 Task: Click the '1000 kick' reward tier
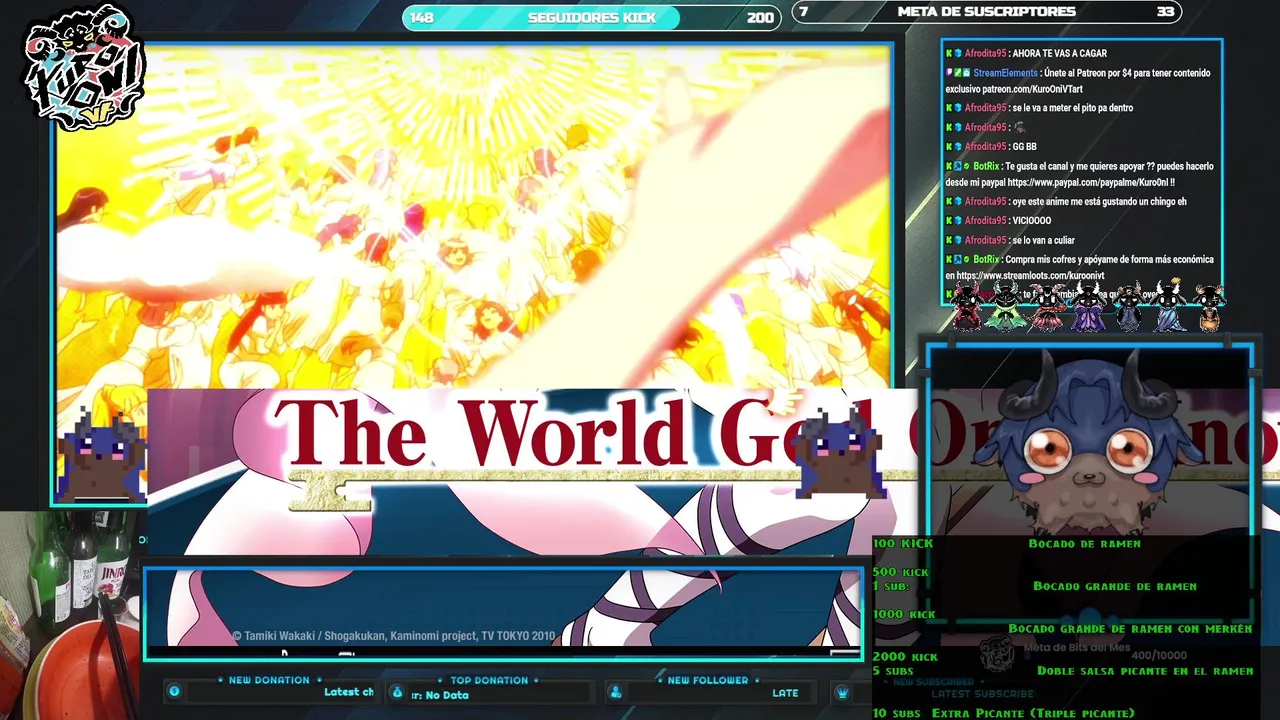904,614
